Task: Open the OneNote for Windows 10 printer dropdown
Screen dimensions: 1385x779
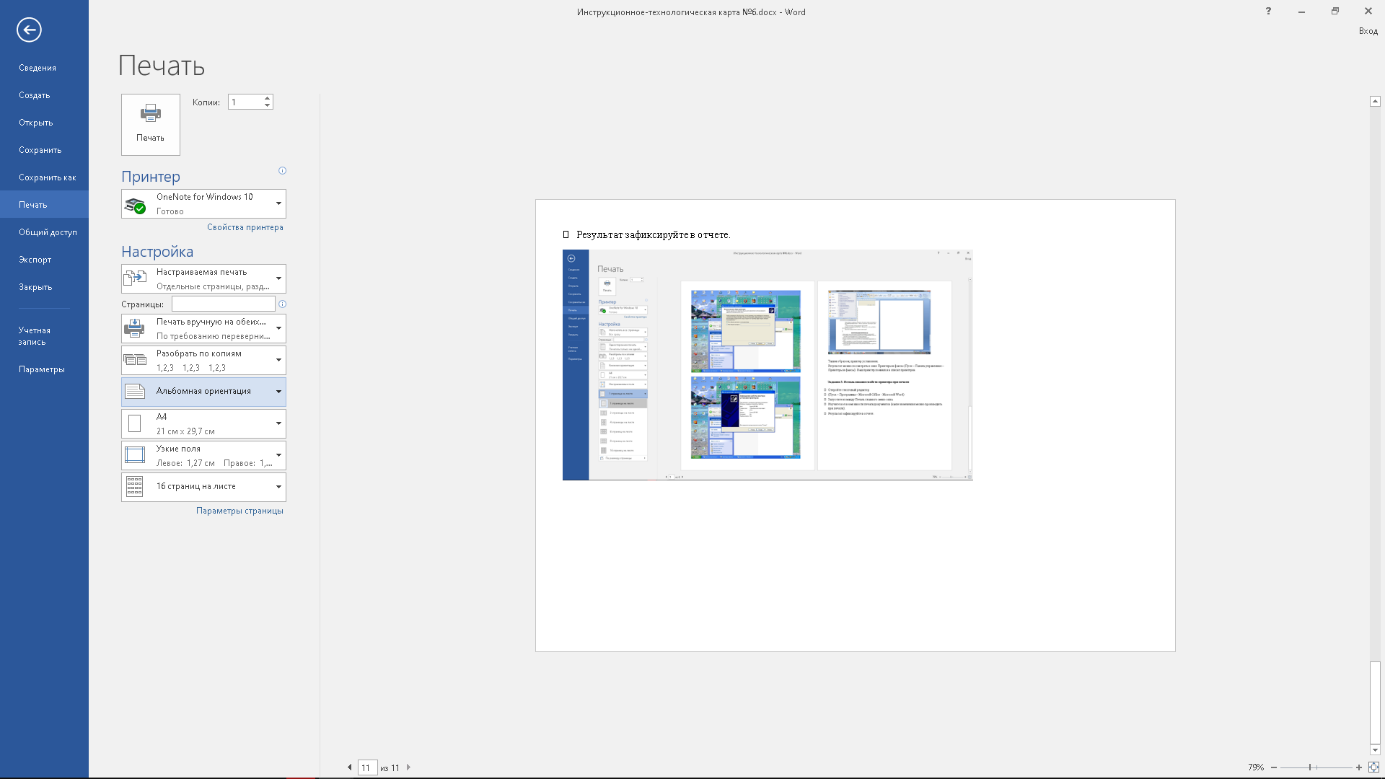Action: coord(203,204)
